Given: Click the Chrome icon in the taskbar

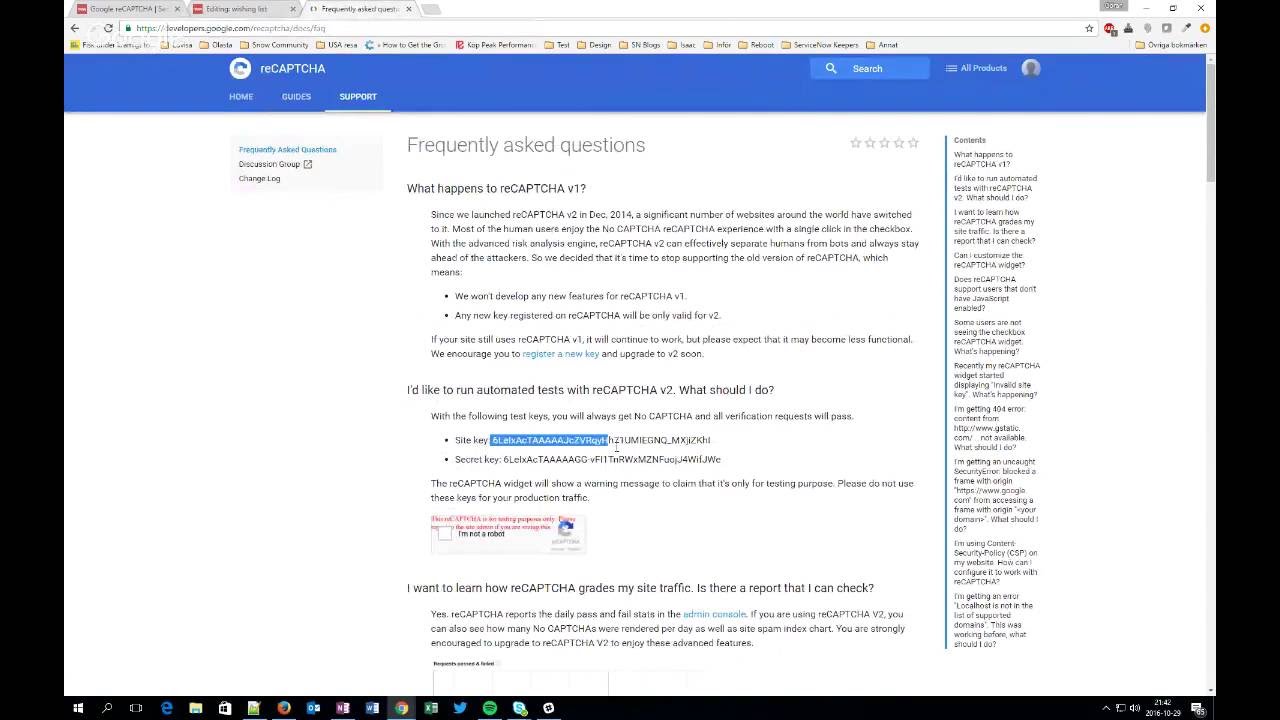Looking at the screenshot, I should (401, 708).
